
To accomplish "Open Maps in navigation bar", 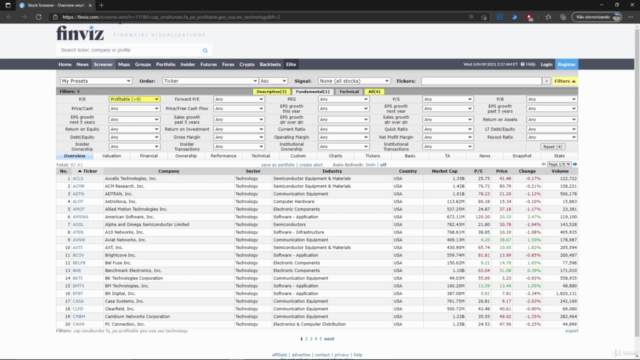I will (124, 64).
